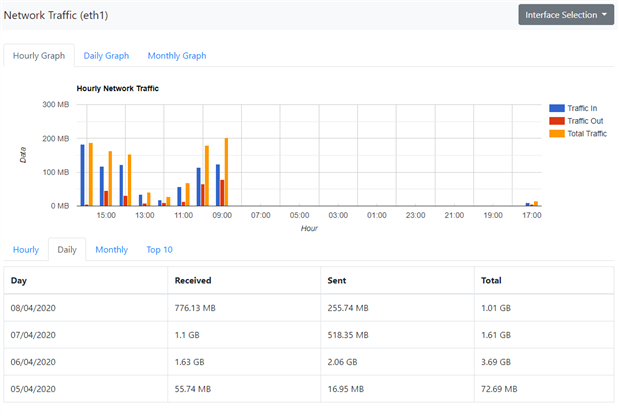Image resolution: width=619 pixels, height=416 pixels.
Task: Switch to the Hourly Graph tab
Action: (x=39, y=56)
